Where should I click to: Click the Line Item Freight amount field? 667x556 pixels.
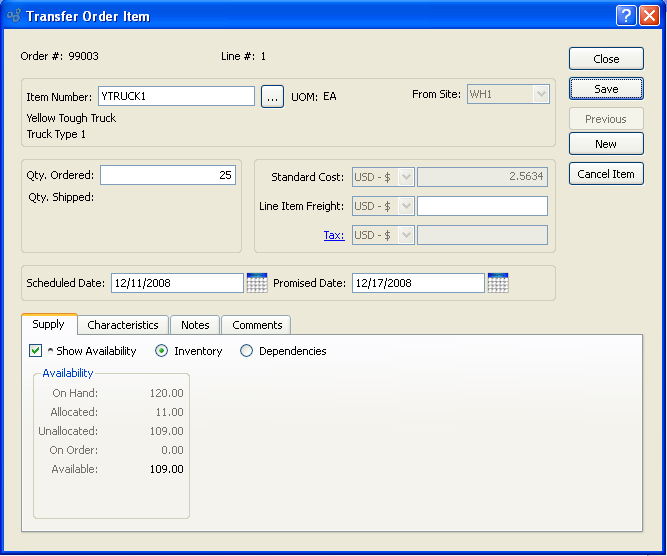pos(482,206)
